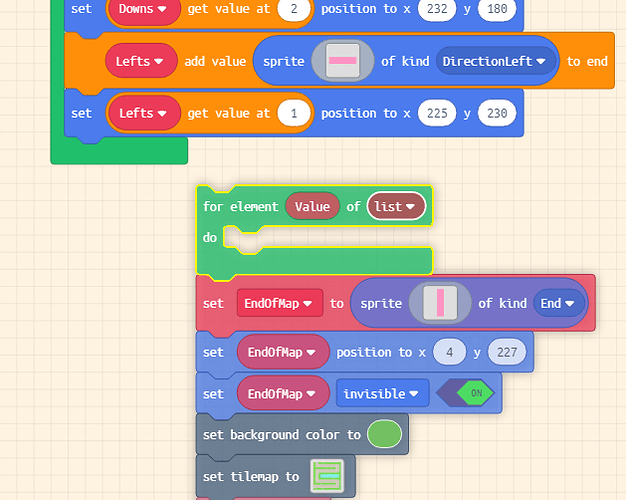The image size is (626, 500).
Task: Edit the index value 2 in Downs block
Action: pyautogui.click(x=294, y=9)
